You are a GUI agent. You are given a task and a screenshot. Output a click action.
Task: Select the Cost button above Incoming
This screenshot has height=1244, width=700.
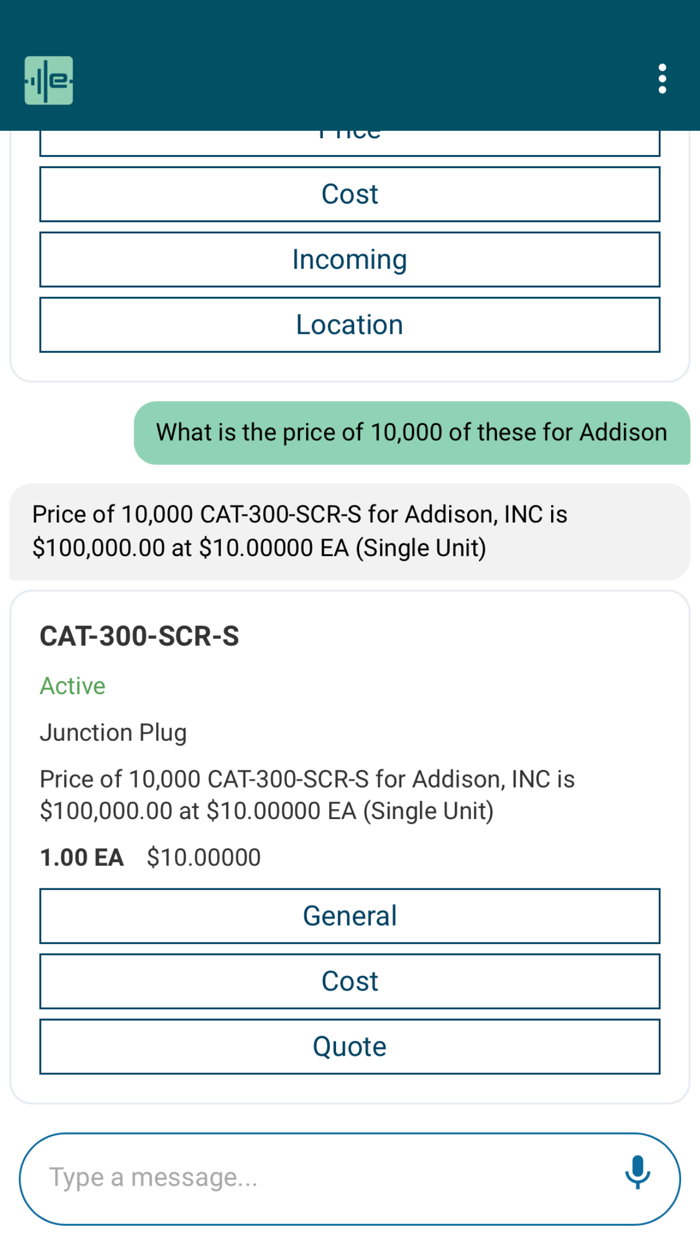(350, 194)
